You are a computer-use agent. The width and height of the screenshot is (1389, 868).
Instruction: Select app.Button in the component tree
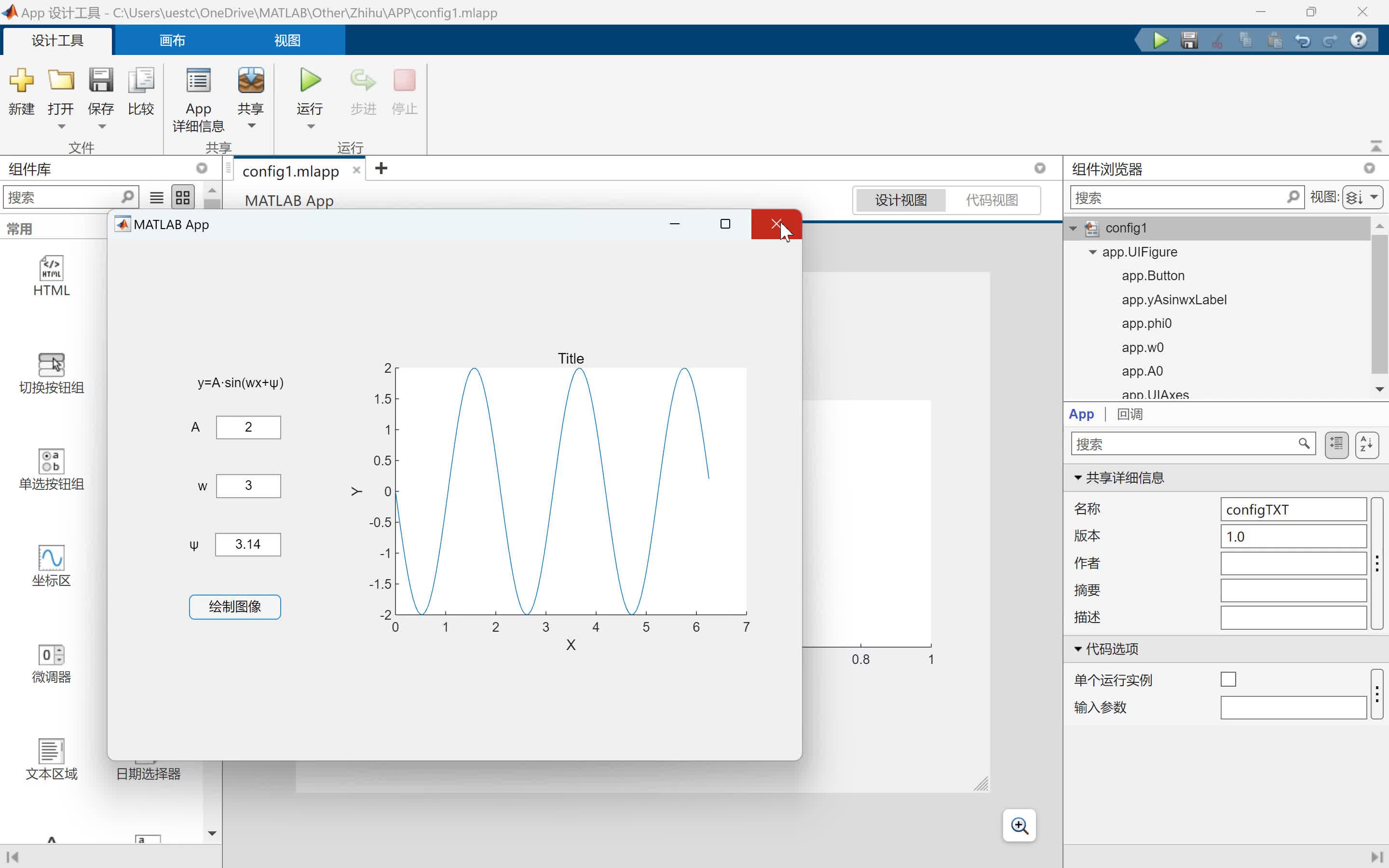click(x=1153, y=275)
